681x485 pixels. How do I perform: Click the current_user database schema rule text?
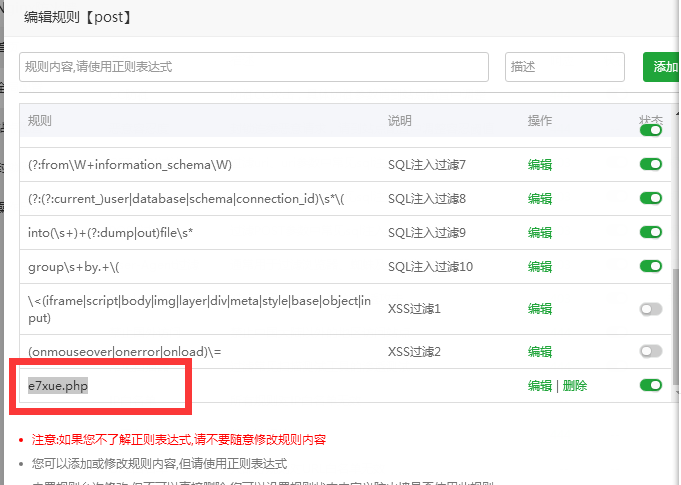coord(186,198)
